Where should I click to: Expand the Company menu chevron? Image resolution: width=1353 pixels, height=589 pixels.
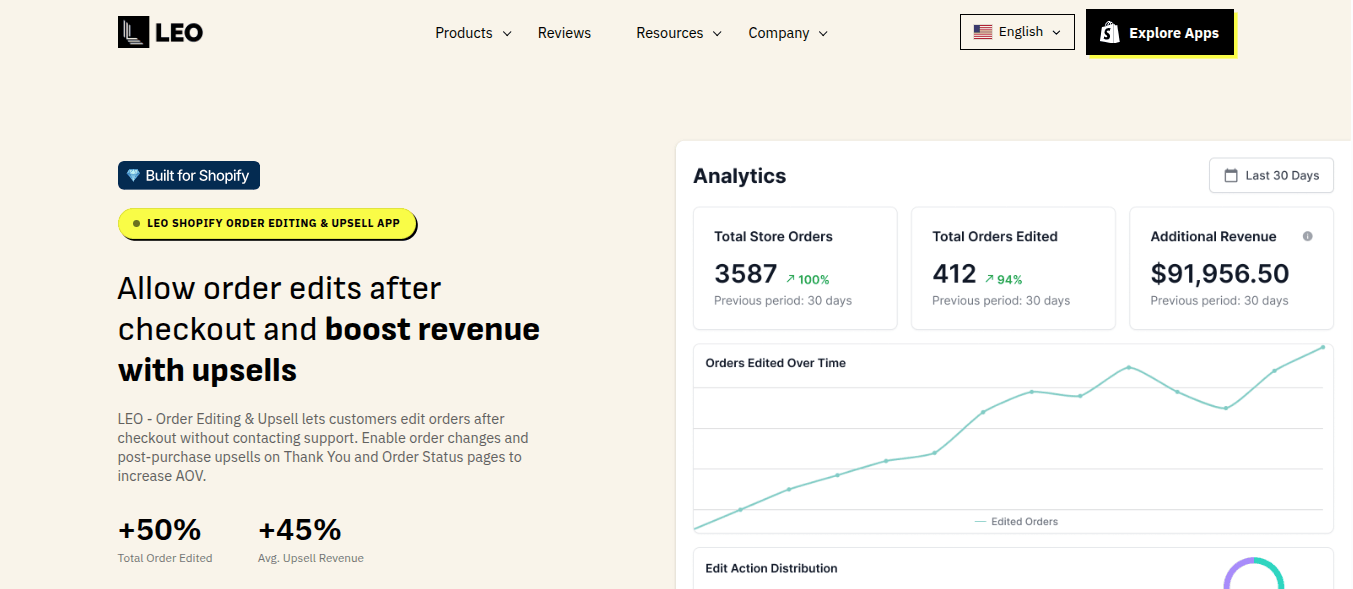pyautogui.click(x=823, y=34)
